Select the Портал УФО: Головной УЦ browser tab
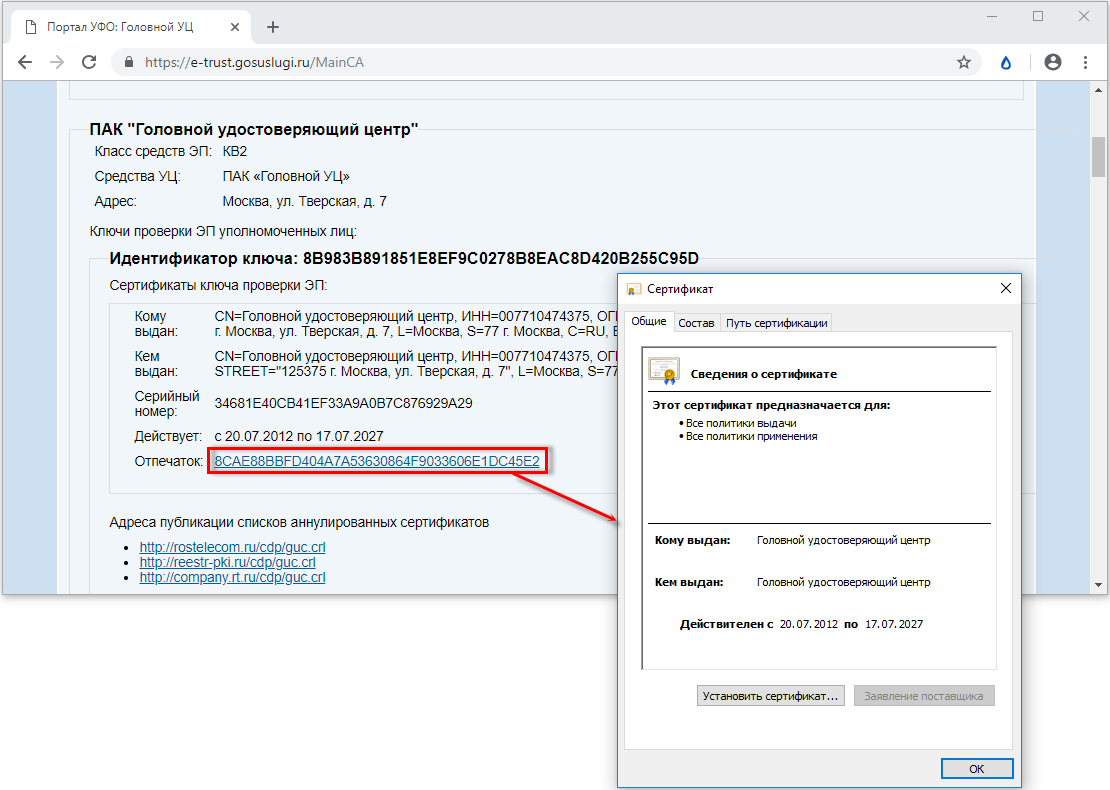This screenshot has width=1110, height=790. (131, 27)
